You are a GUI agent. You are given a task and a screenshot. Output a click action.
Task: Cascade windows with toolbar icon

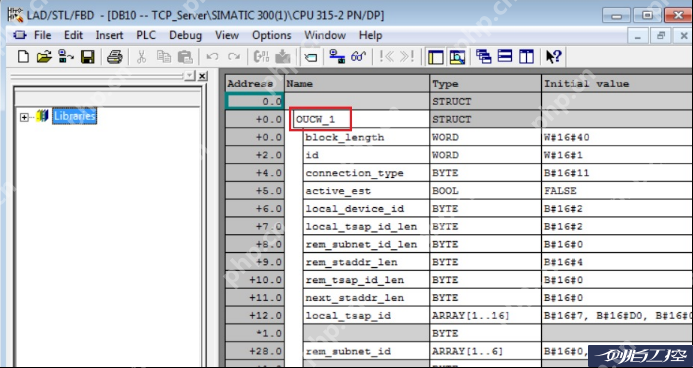click(x=484, y=57)
